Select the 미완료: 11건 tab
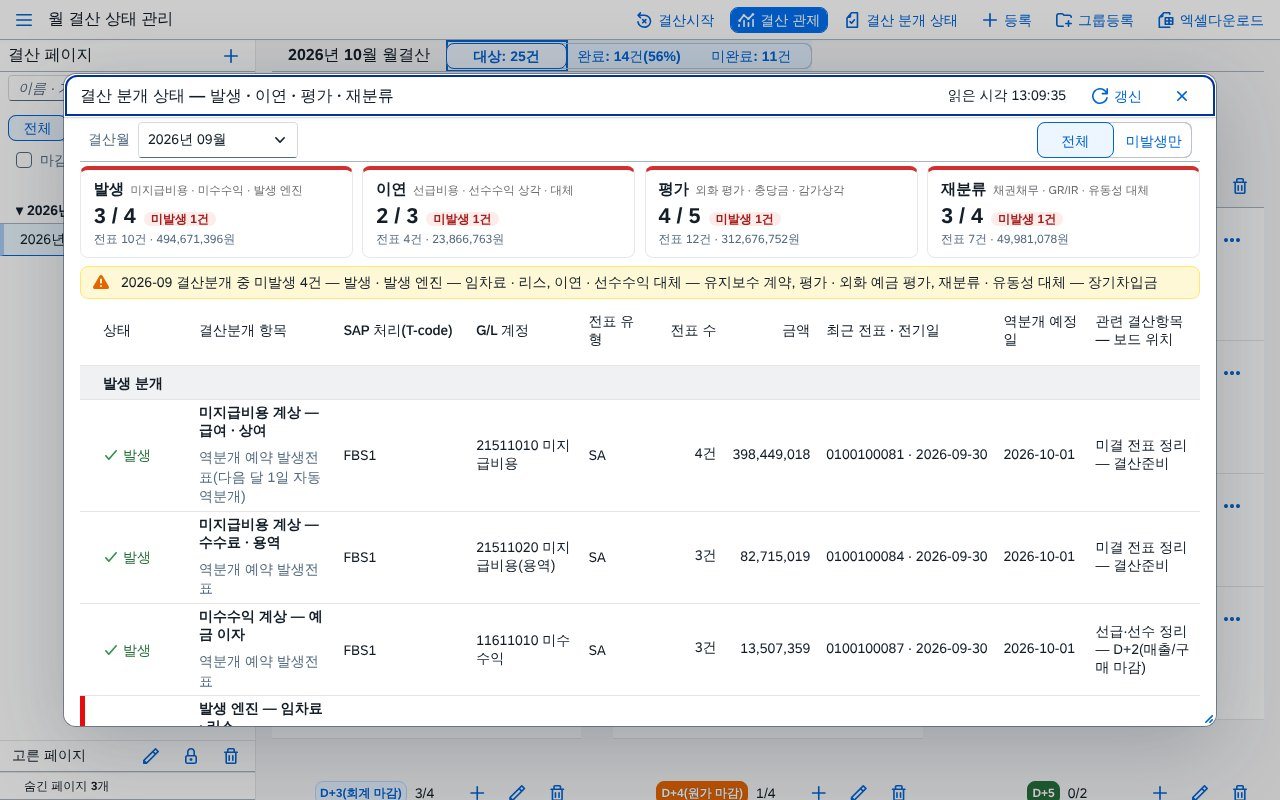Viewport: 1280px width, 800px height. point(751,56)
